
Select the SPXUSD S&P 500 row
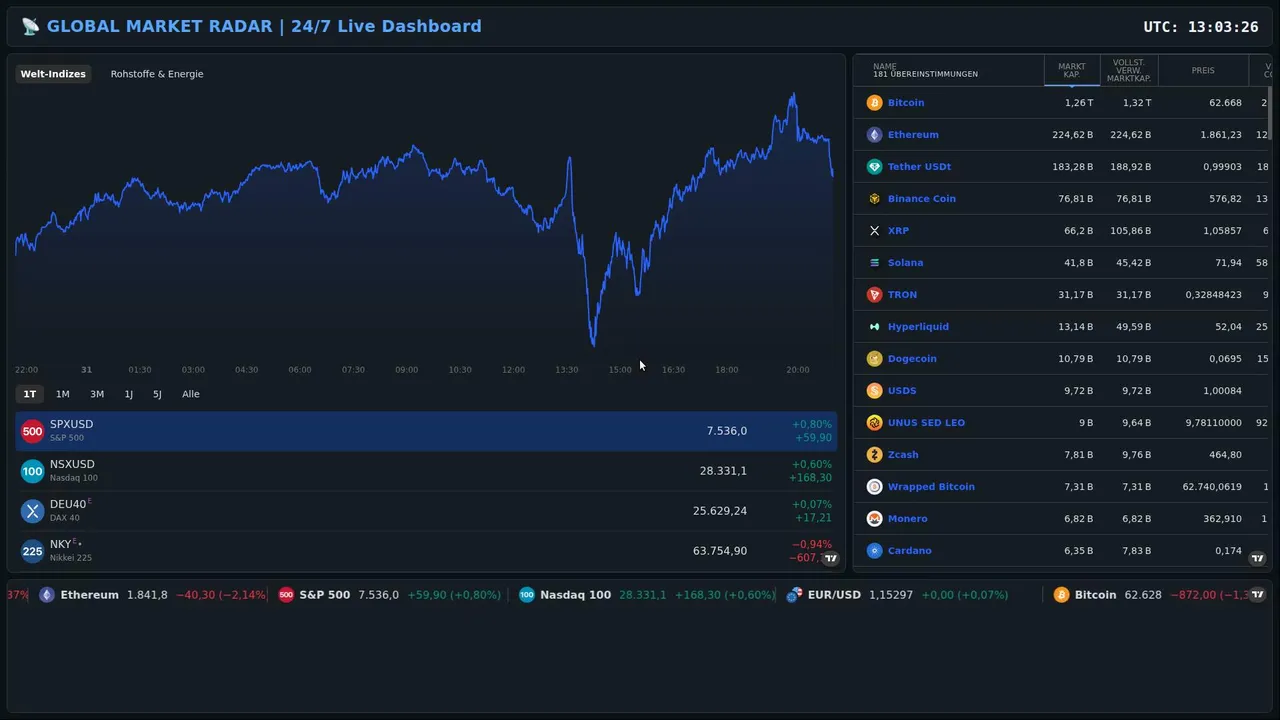(426, 431)
